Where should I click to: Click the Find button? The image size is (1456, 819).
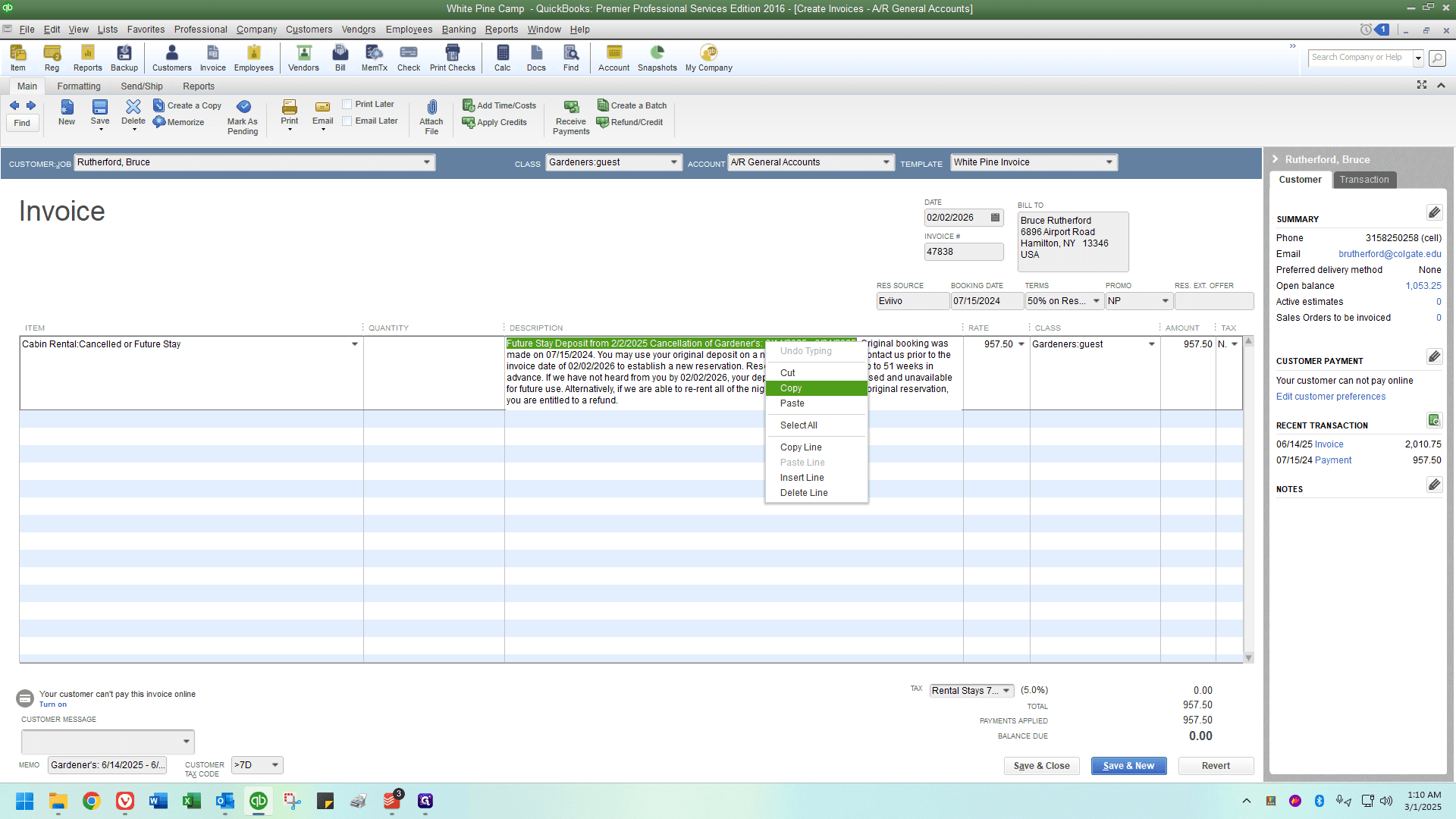coord(22,123)
